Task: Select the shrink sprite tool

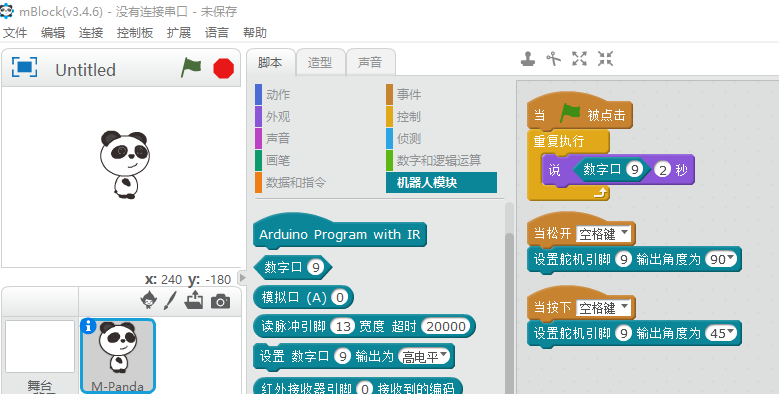Action: [x=605, y=59]
